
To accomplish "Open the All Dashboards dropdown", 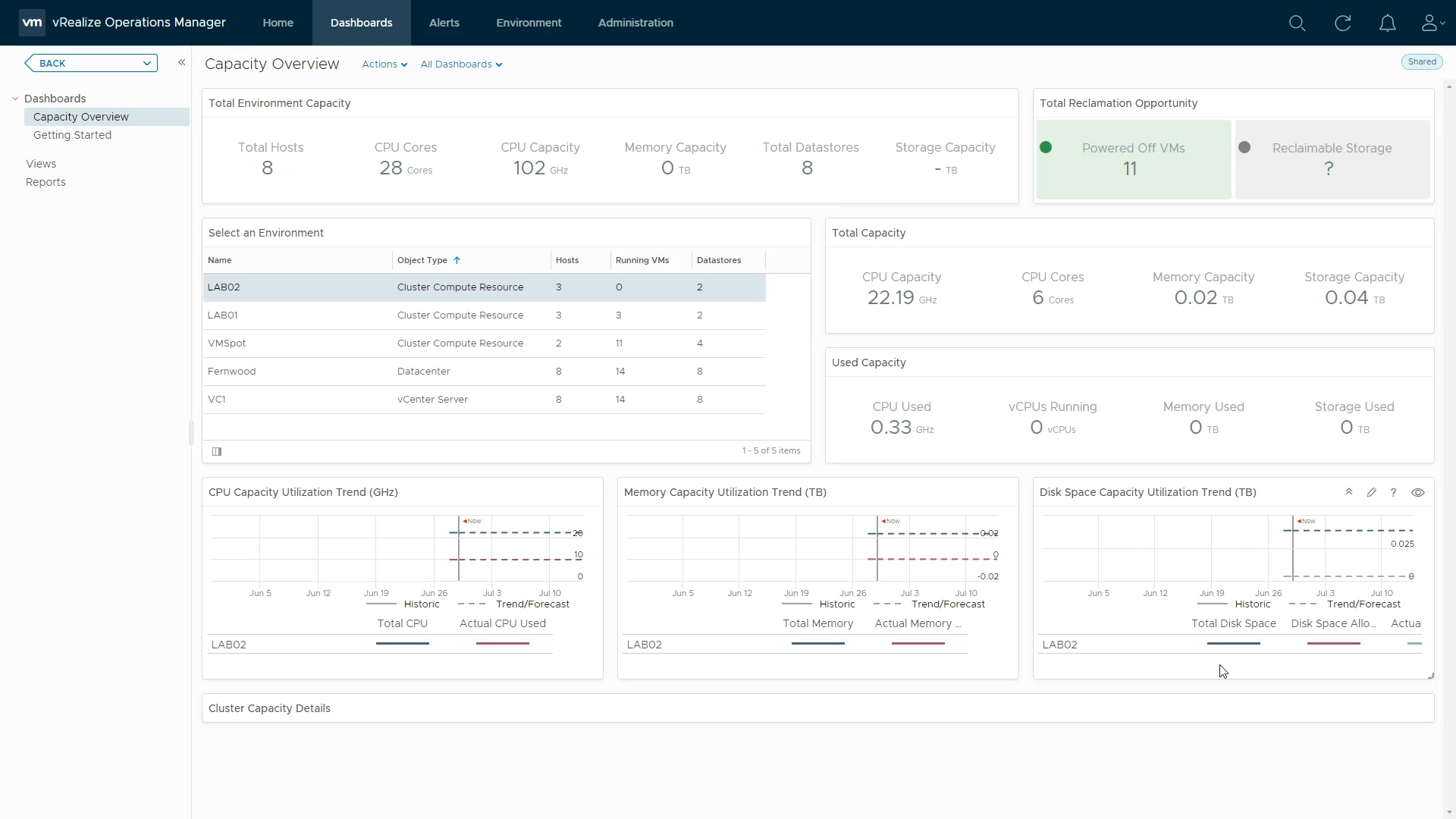I will pyautogui.click(x=461, y=64).
